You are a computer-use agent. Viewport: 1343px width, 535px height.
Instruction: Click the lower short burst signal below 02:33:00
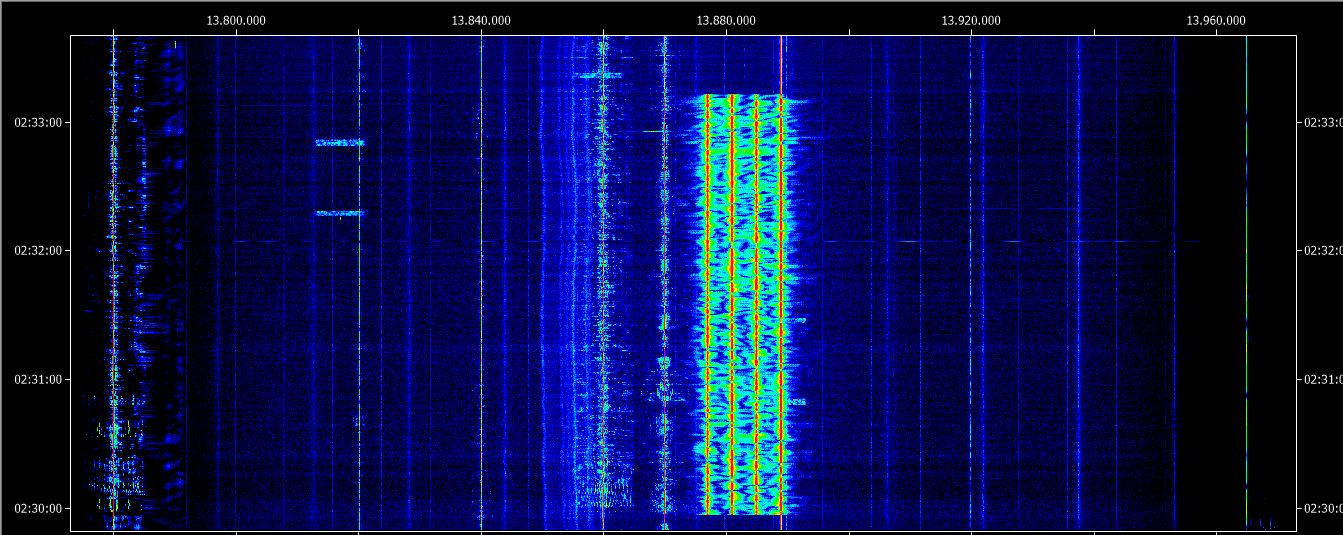coord(340,213)
